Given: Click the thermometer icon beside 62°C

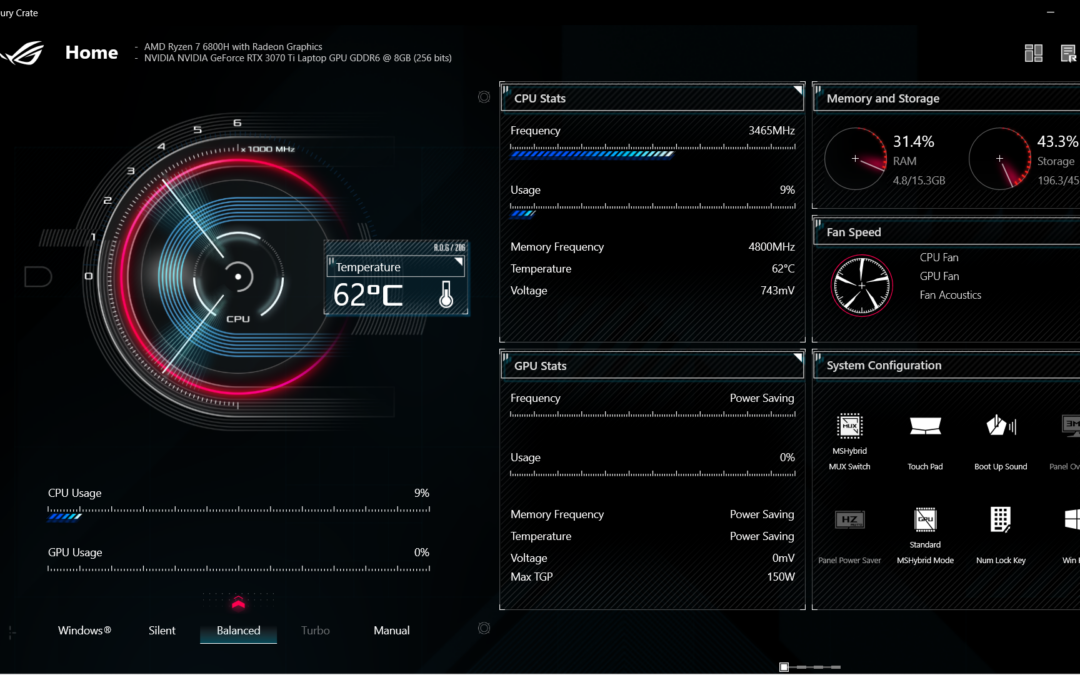Looking at the screenshot, I should 446,294.
